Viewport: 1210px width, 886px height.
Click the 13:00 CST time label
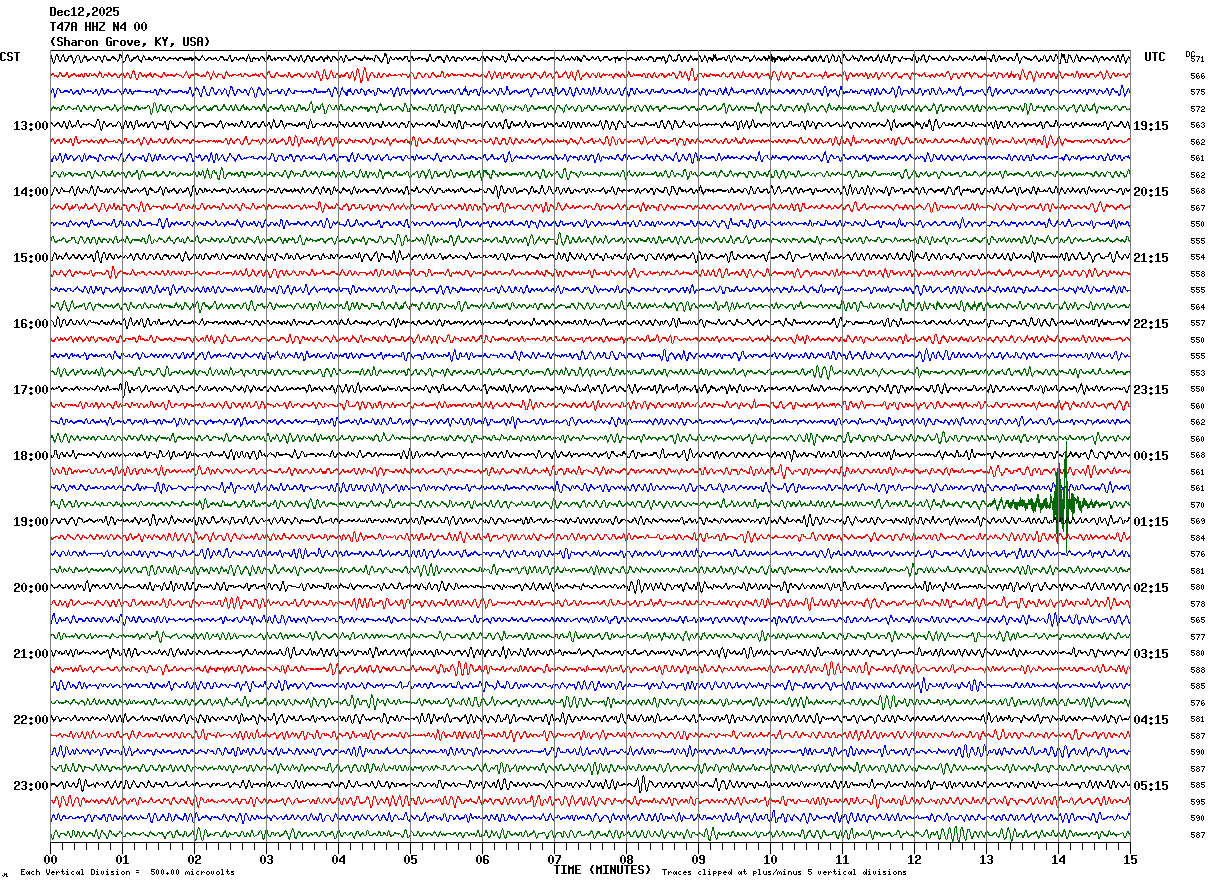coord(30,126)
